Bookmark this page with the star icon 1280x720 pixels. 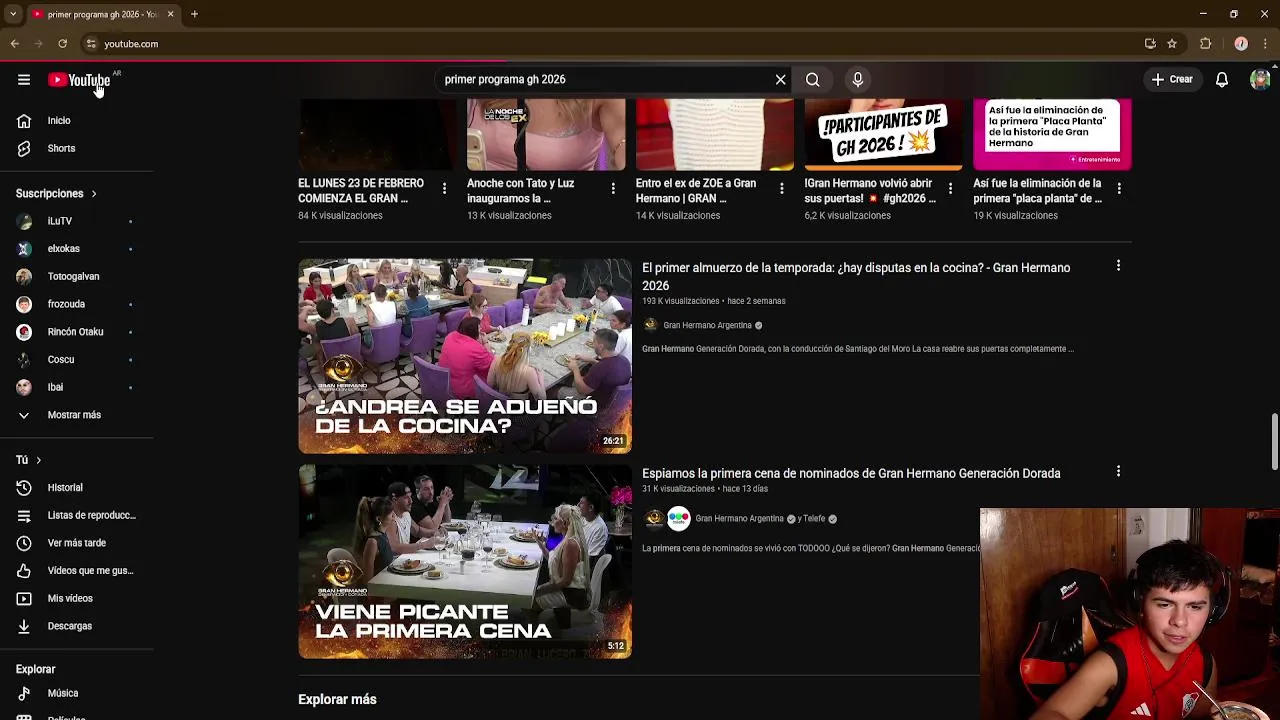(1172, 44)
